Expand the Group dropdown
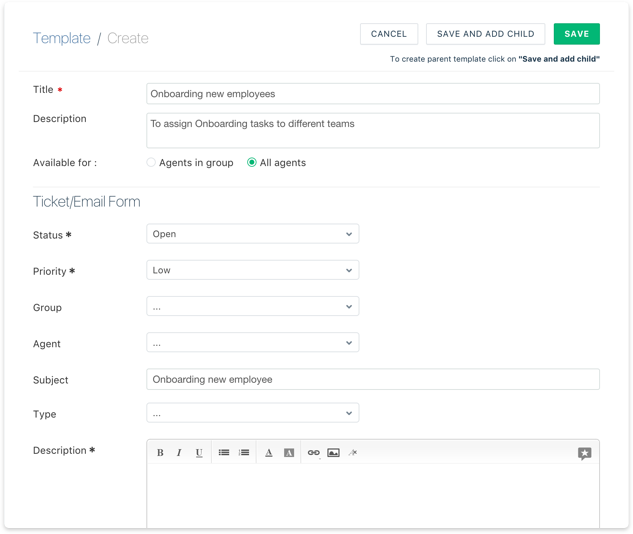633x534 pixels. [253, 306]
